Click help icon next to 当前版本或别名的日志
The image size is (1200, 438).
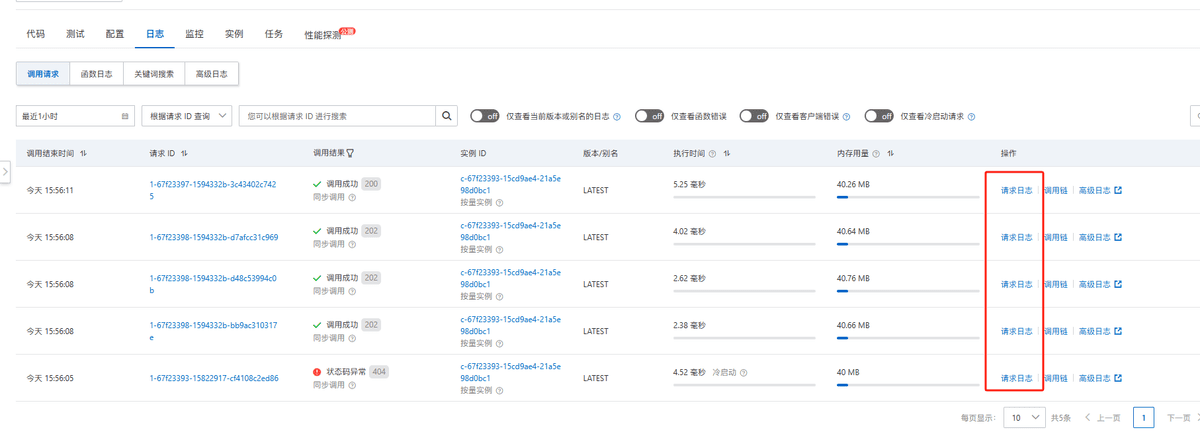[x=617, y=116]
